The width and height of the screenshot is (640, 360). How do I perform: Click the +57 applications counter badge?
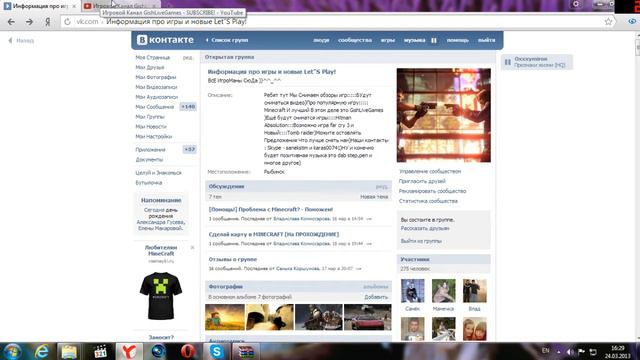point(189,149)
